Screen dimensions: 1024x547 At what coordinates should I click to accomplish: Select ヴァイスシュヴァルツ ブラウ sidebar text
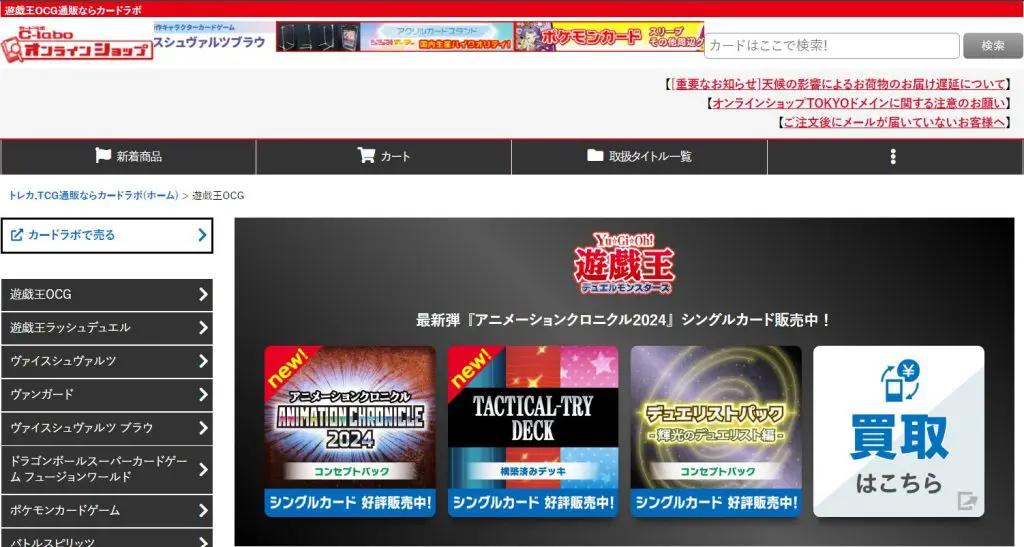click(x=82, y=428)
